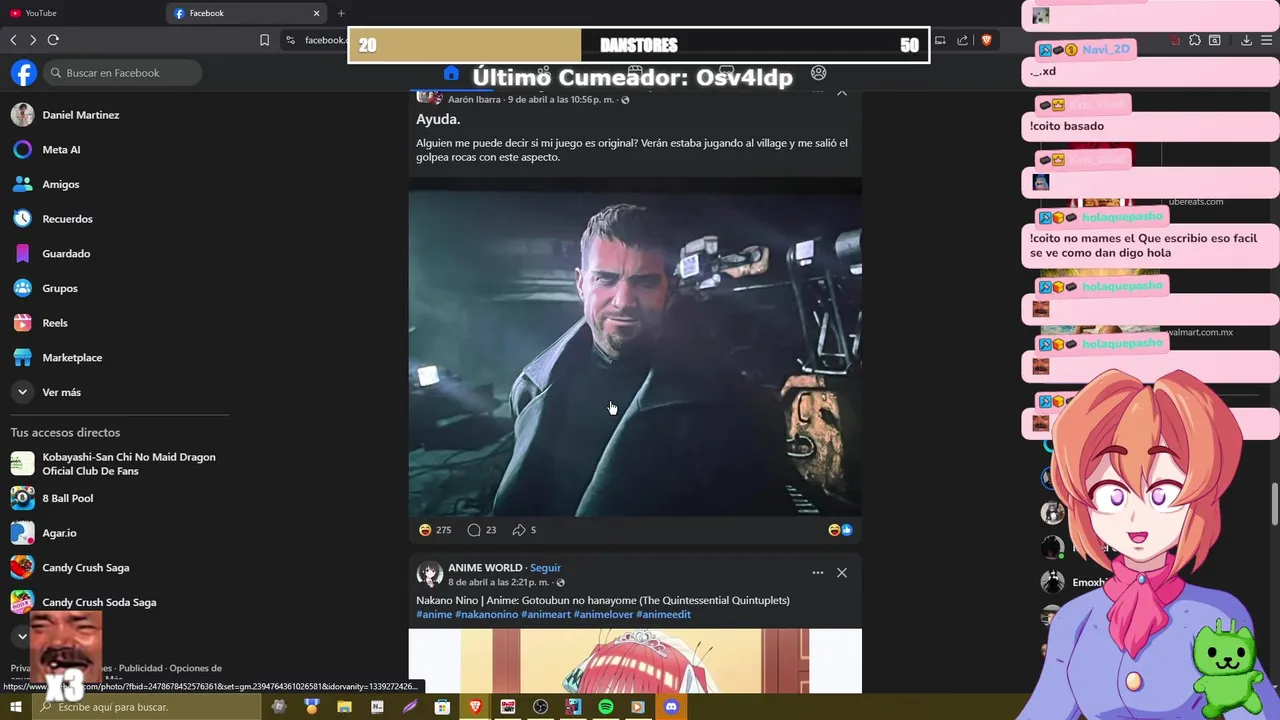The height and width of the screenshot is (720, 1280).
Task: Open the Facebook logo home link
Action: pos(24,73)
